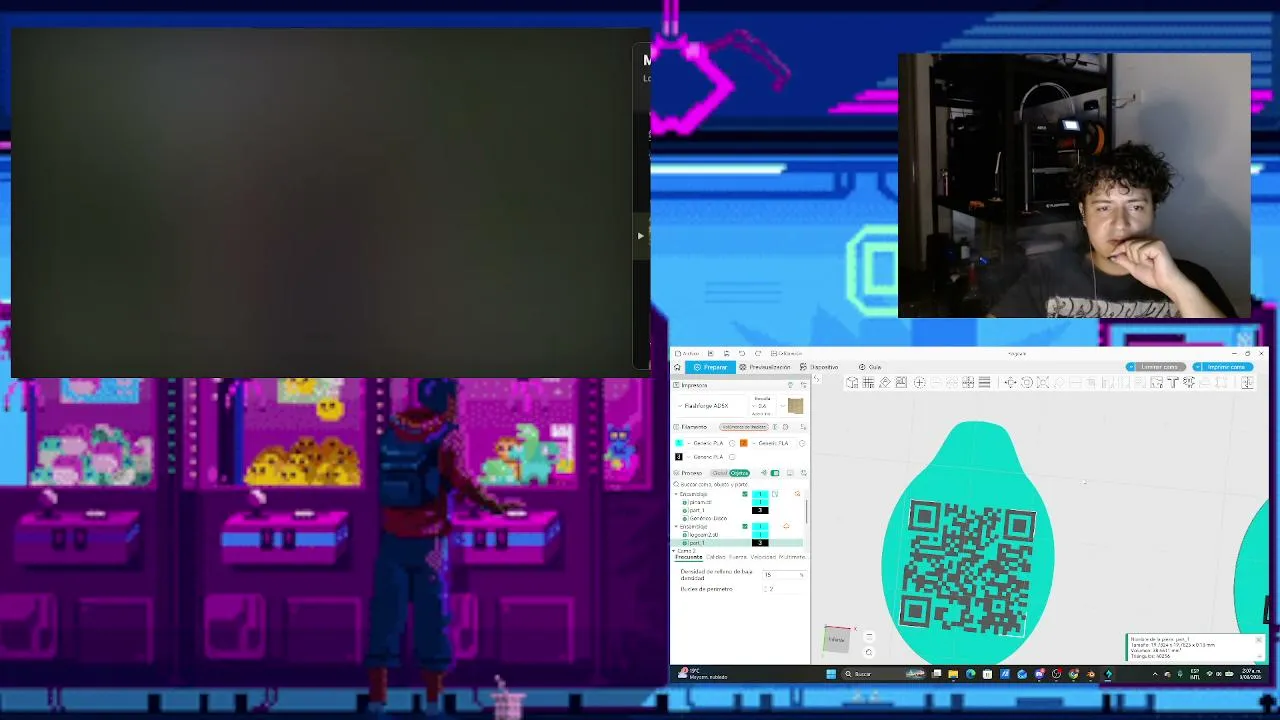Viewport: 1280px width, 720px height.
Task: Click the auto-orient icon in viewport toolbar
Action: (885, 382)
